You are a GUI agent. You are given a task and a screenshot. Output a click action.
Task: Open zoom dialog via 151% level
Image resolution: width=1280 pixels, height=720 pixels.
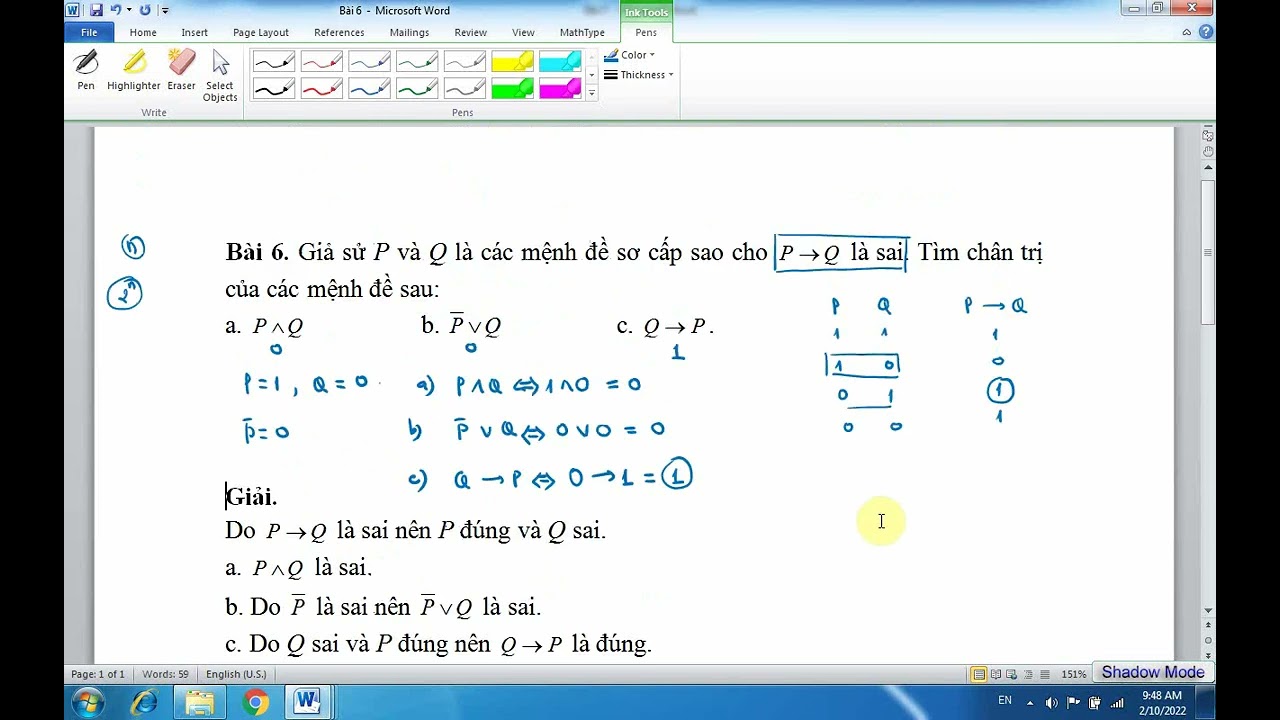1074,674
